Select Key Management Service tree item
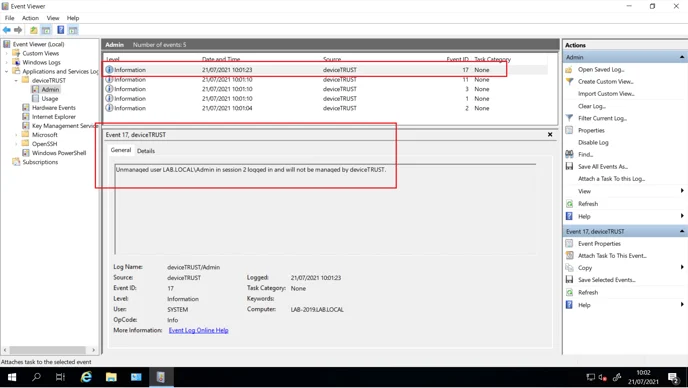This screenshot has height=388, width=688. click(x=61, y=126)
